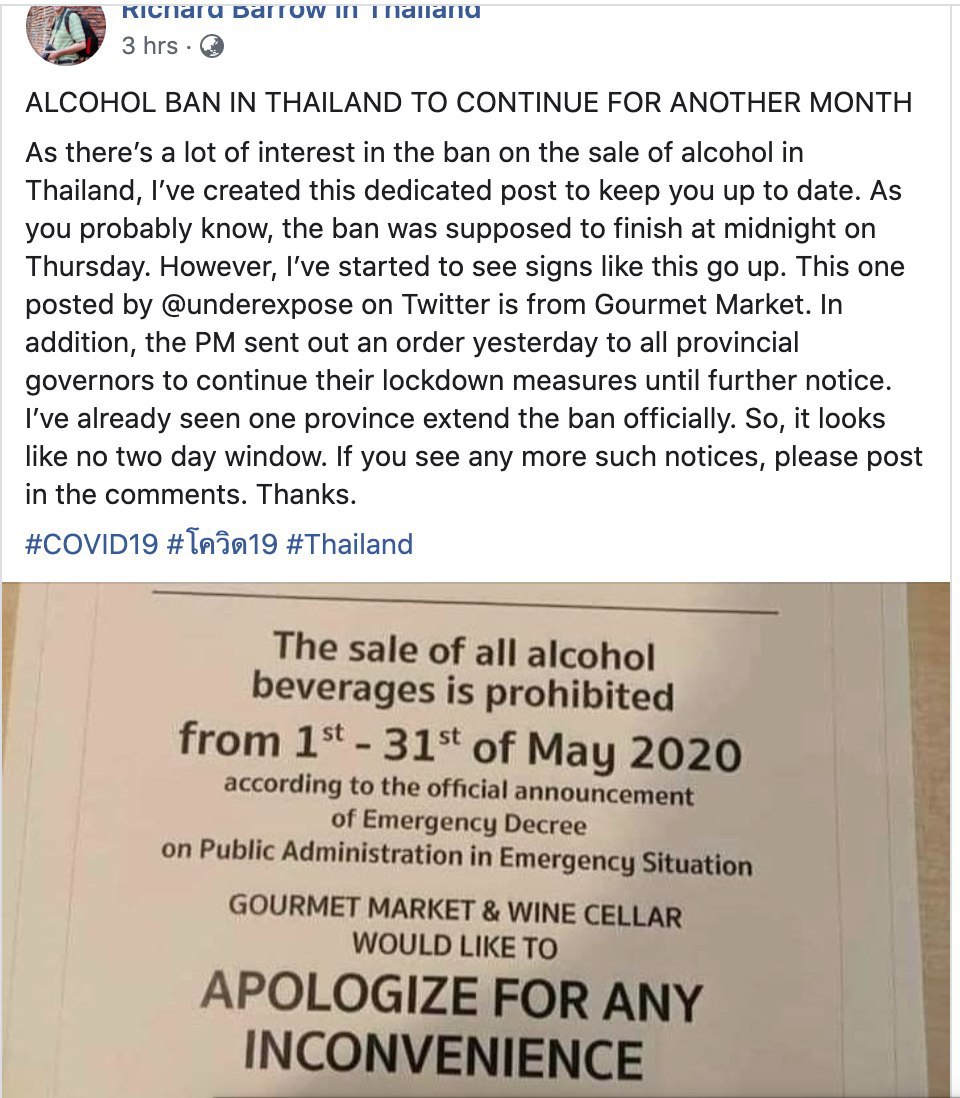Viewport: 960px width, 1098px height.
Task: Click "The sale of all alcohol" line
Action: (464, 649)
